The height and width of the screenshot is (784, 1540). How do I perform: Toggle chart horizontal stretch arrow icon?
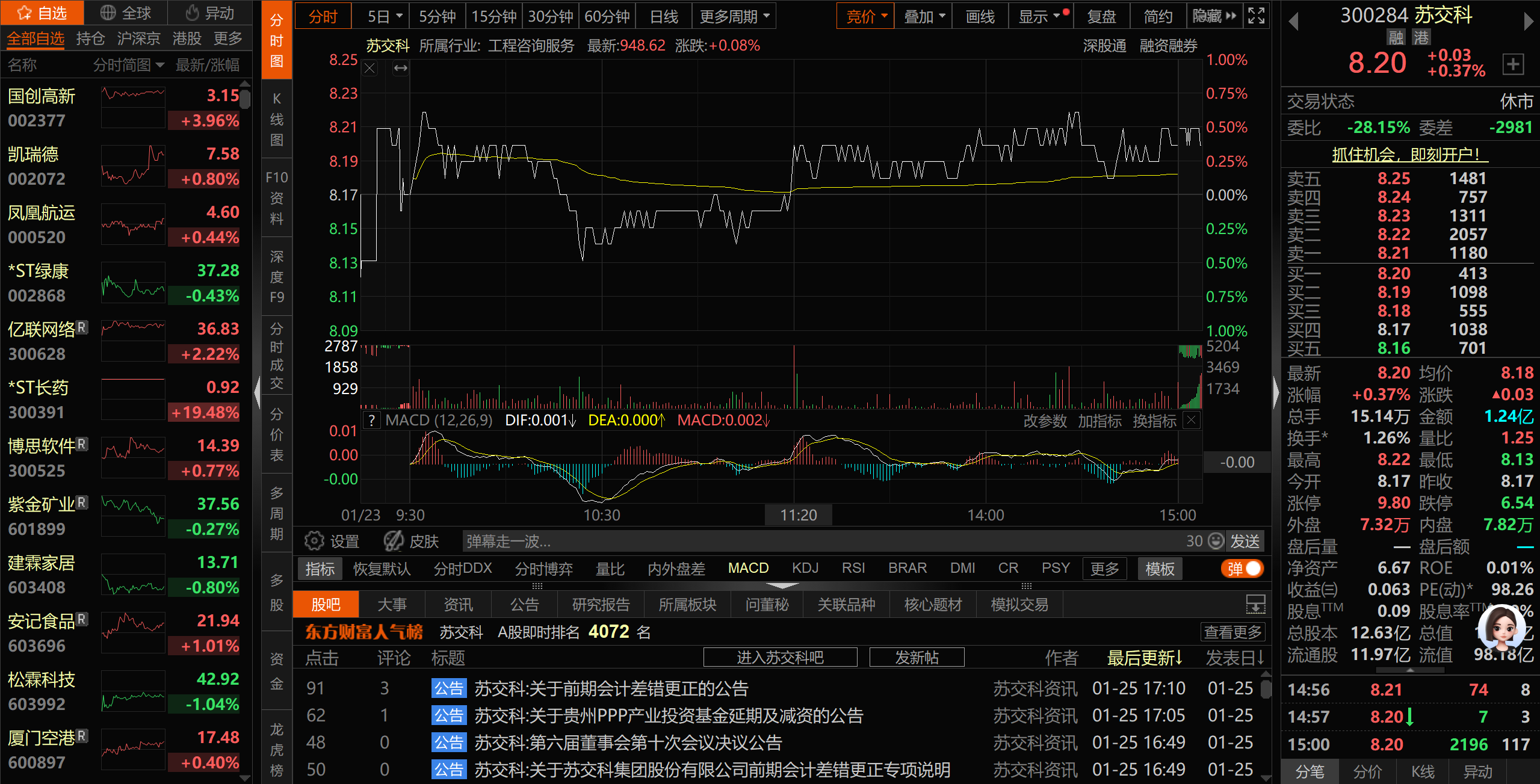pos(401,68)
